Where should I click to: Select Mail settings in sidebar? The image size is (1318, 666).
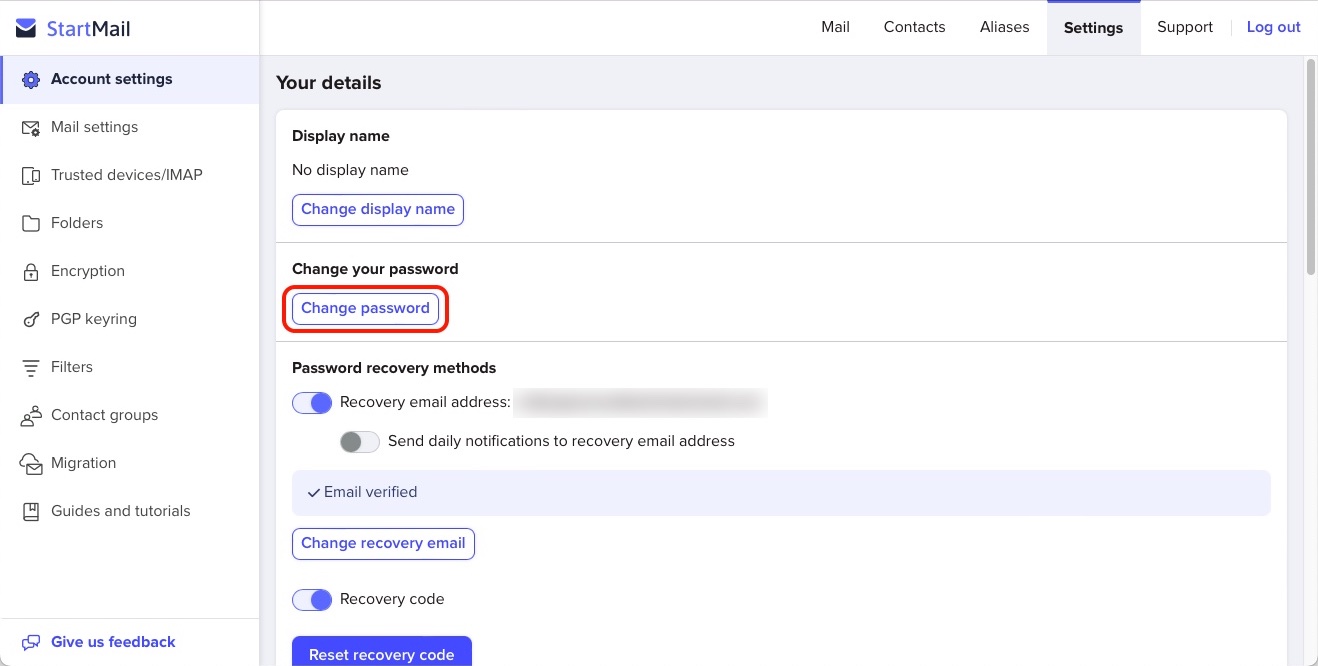(x=130, y=128)
